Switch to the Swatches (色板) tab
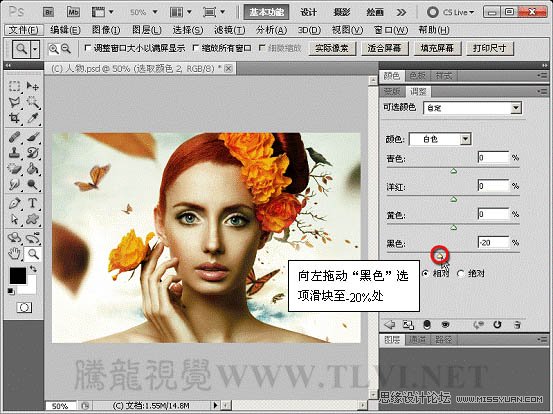Image resolution: width=553 pixels, height=414 pixels. (x=418, y=75)
